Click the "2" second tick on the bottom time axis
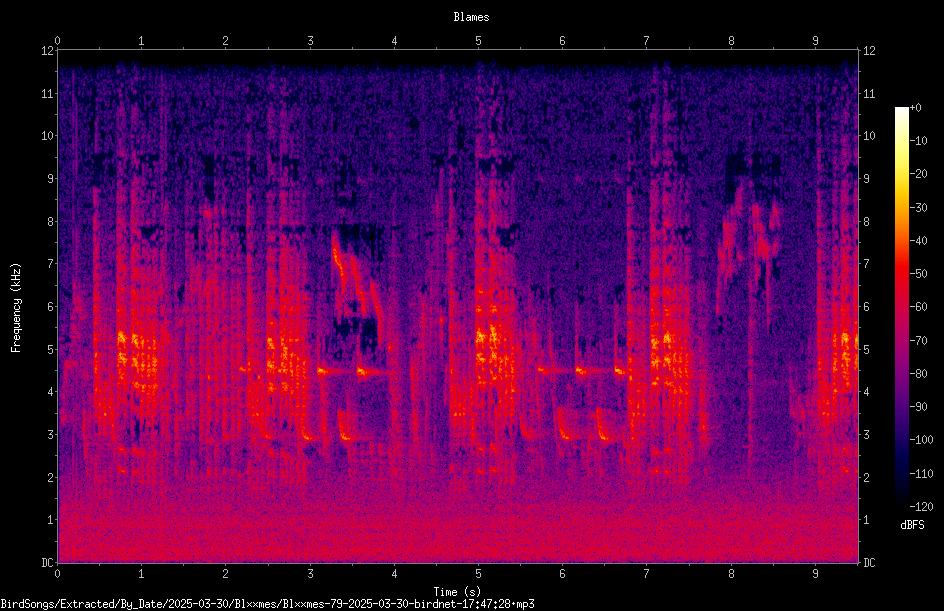 226,574
